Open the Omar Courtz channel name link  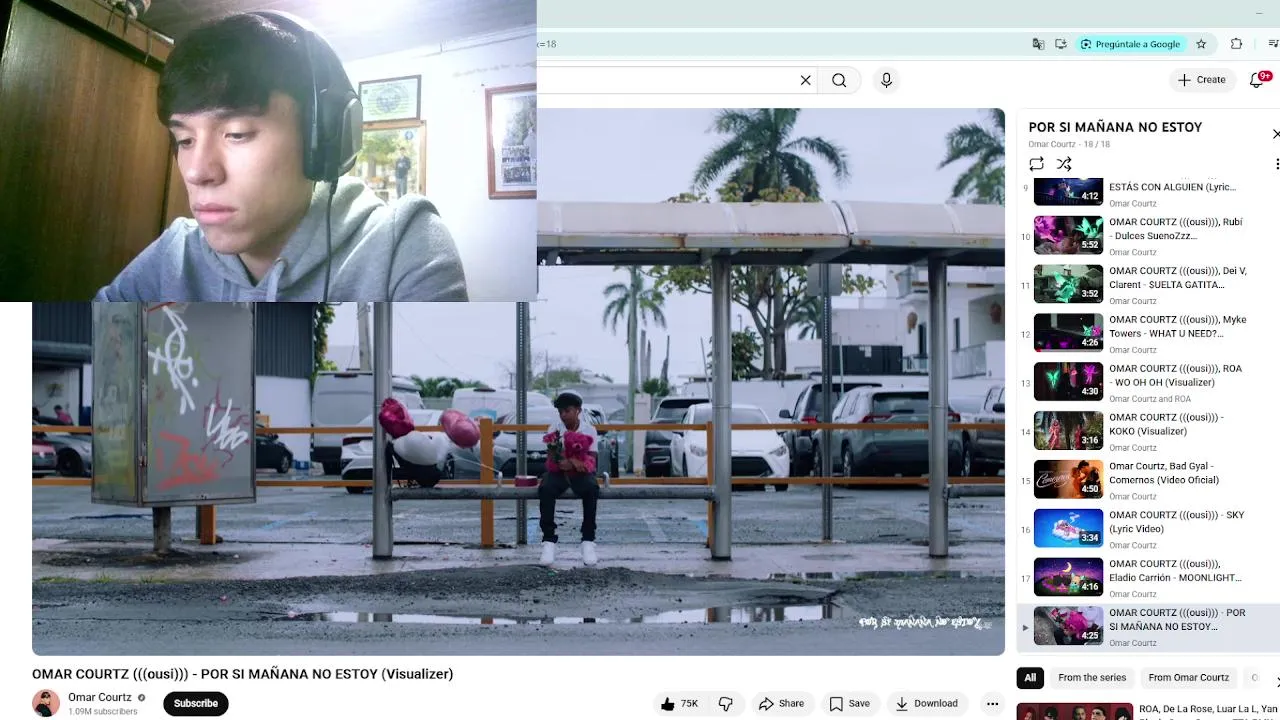pyautogui.click(x=100, y=697)
